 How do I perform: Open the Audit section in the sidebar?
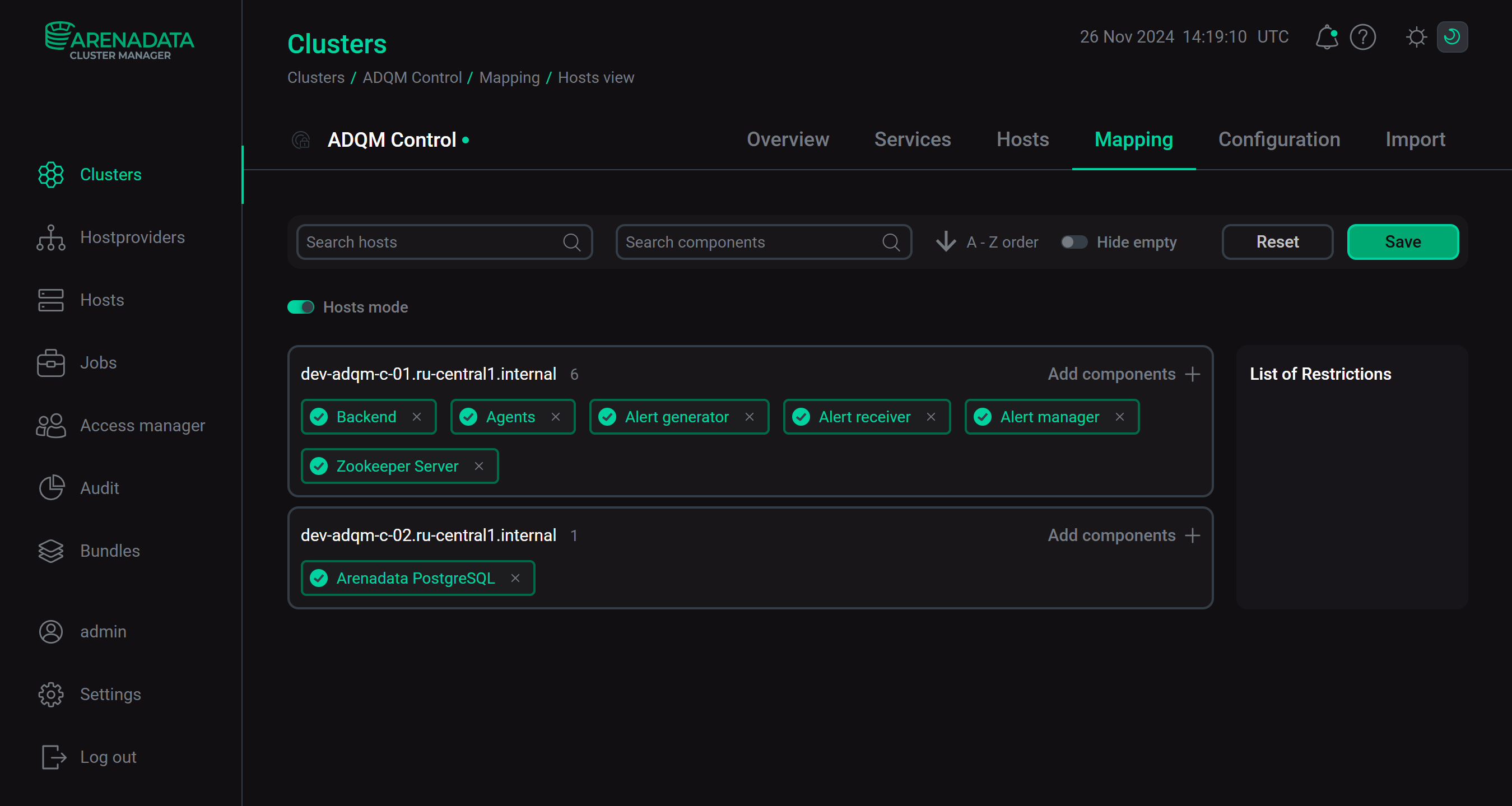point(99,488)
